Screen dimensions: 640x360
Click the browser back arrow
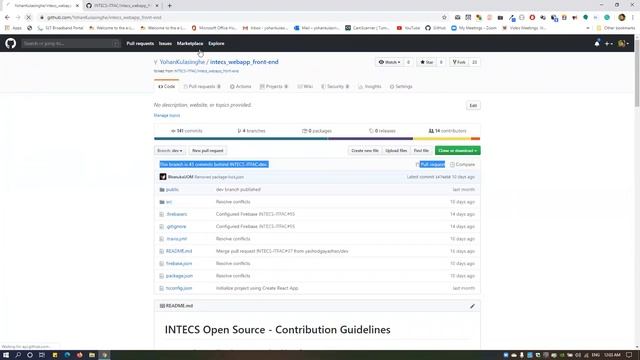[7, 18]
